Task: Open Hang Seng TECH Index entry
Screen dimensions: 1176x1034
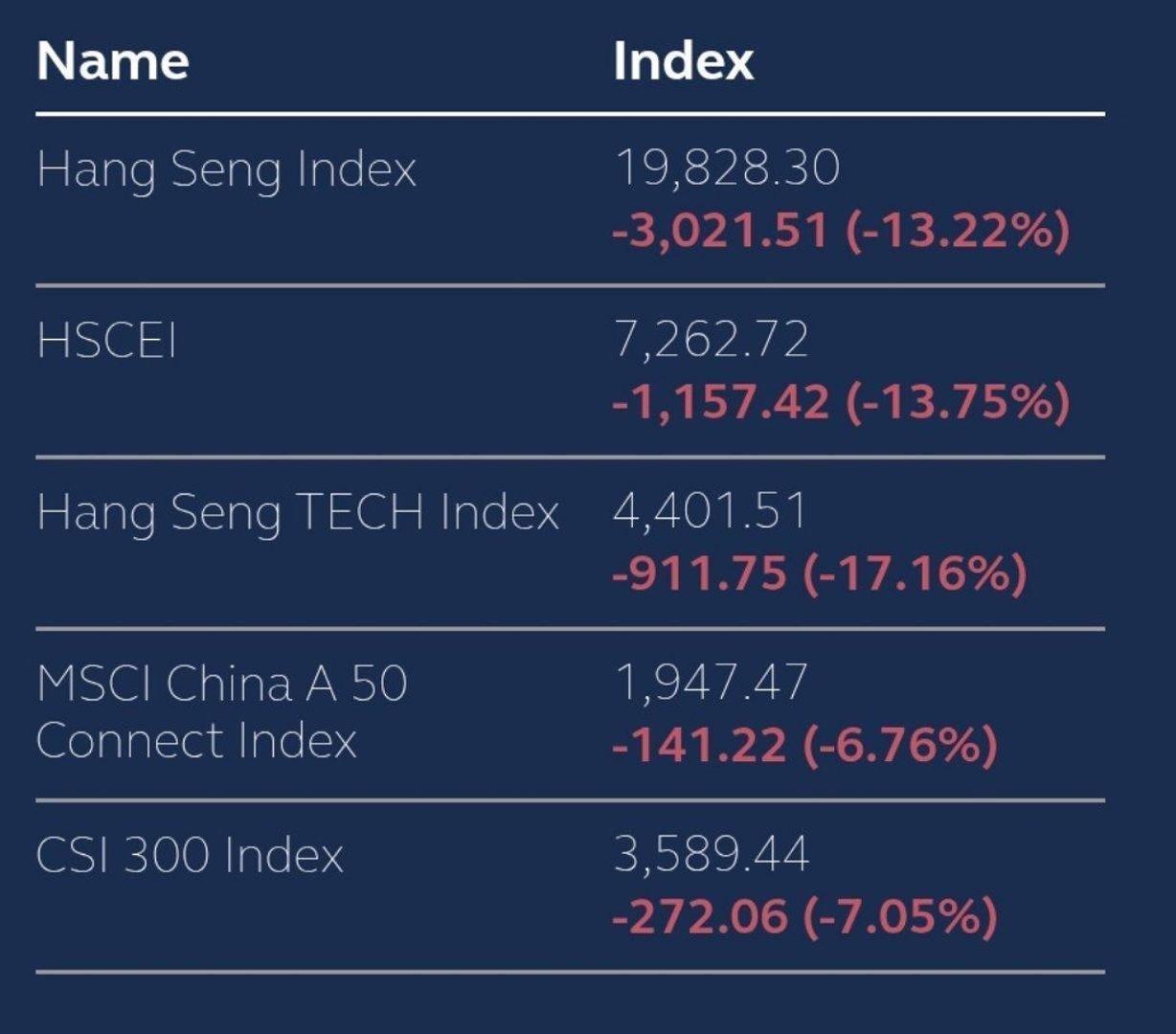Action: click(x=298, y=512)
